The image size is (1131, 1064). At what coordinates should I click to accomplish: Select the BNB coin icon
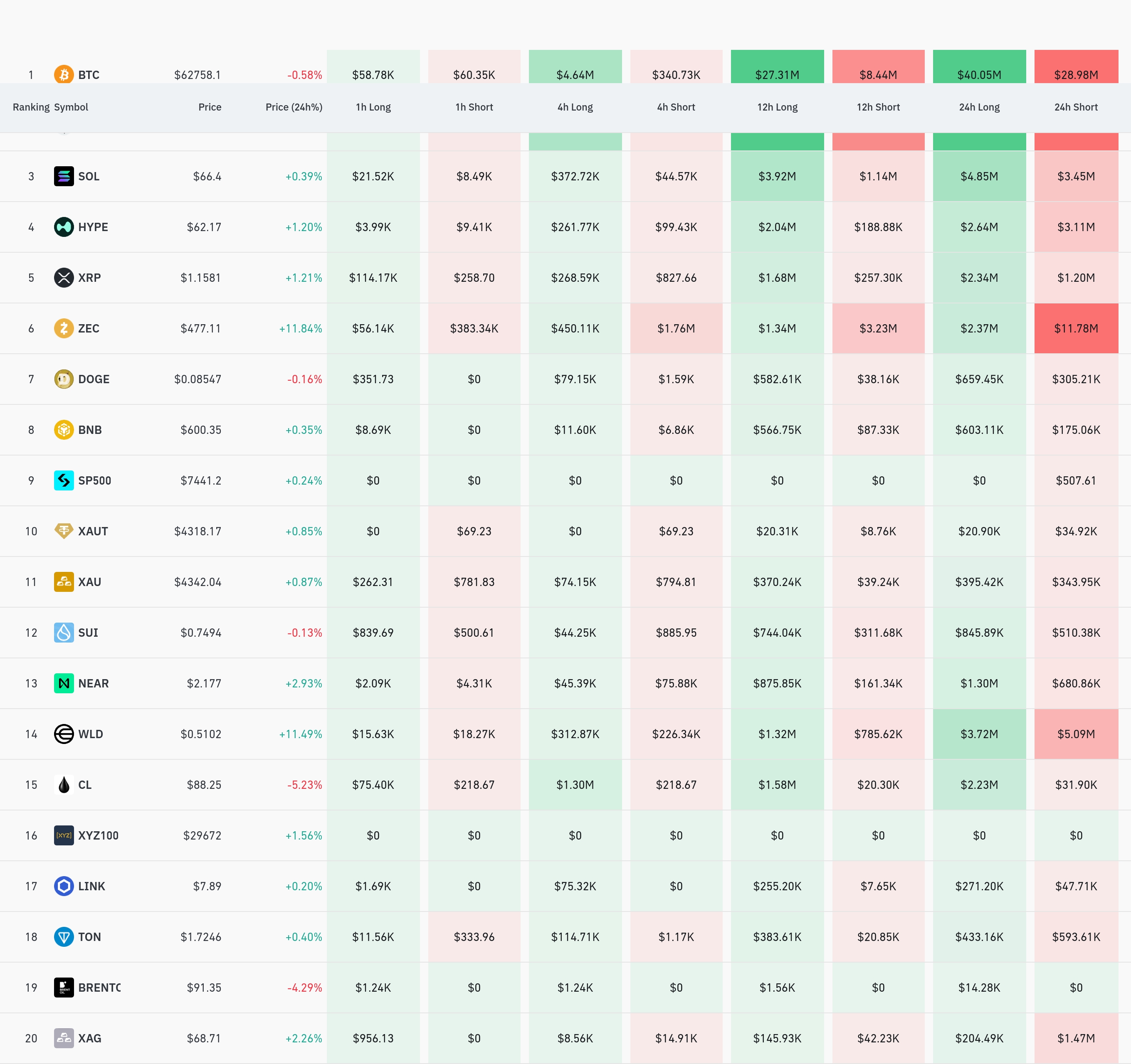64,429
